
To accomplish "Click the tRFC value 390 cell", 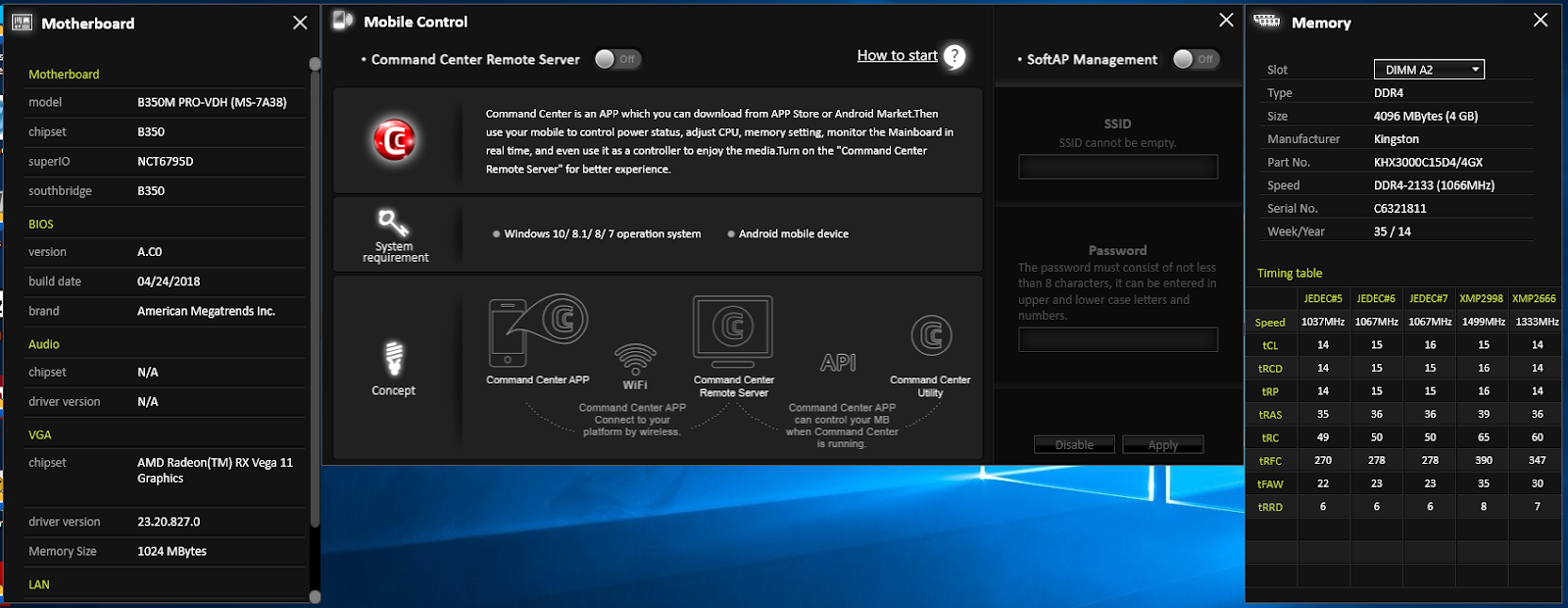I will pyautogui.click(x=1484, y=460).
